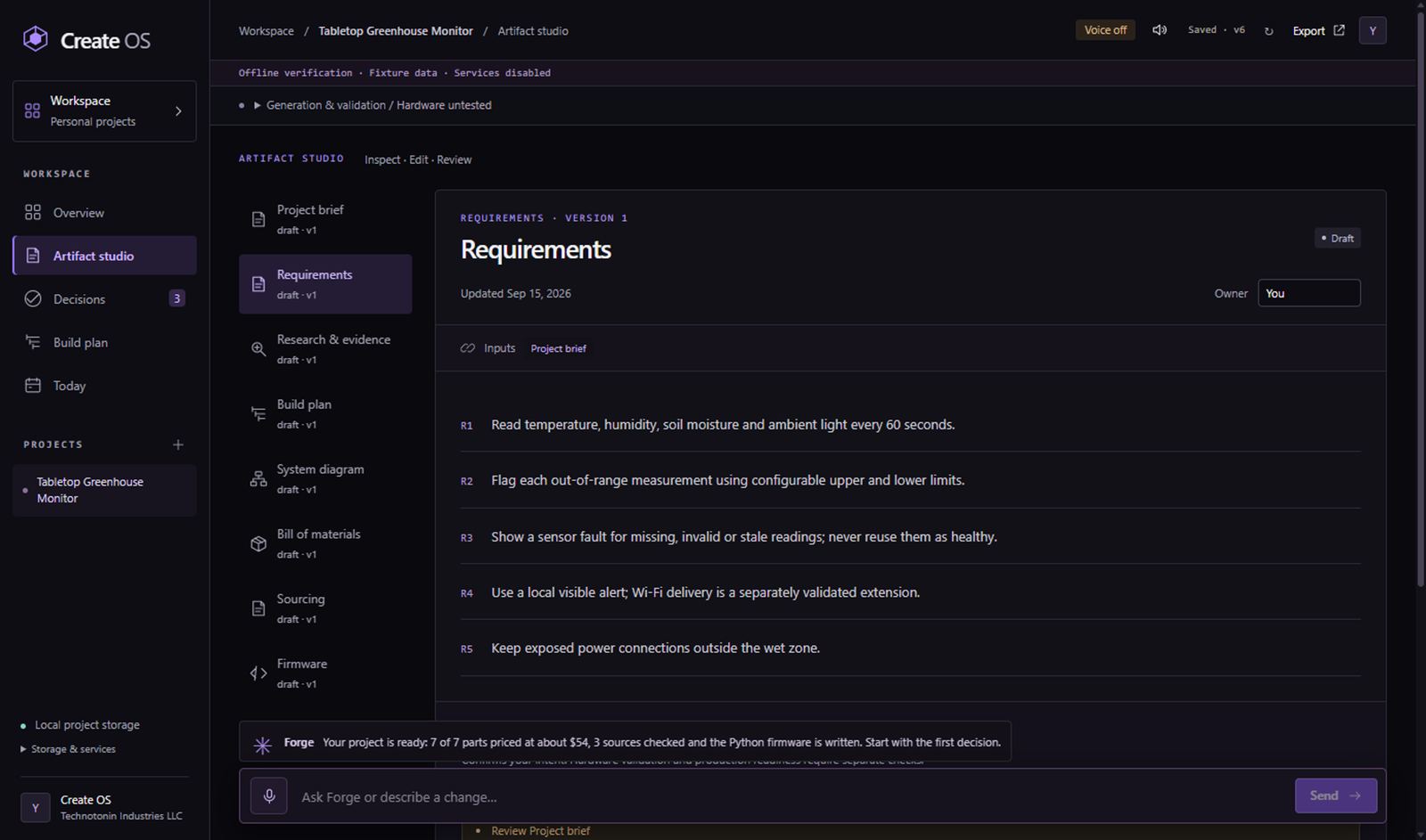Viewport: 1426px width, 840px height.
Task: Click the Export button
Action: 1318,30
